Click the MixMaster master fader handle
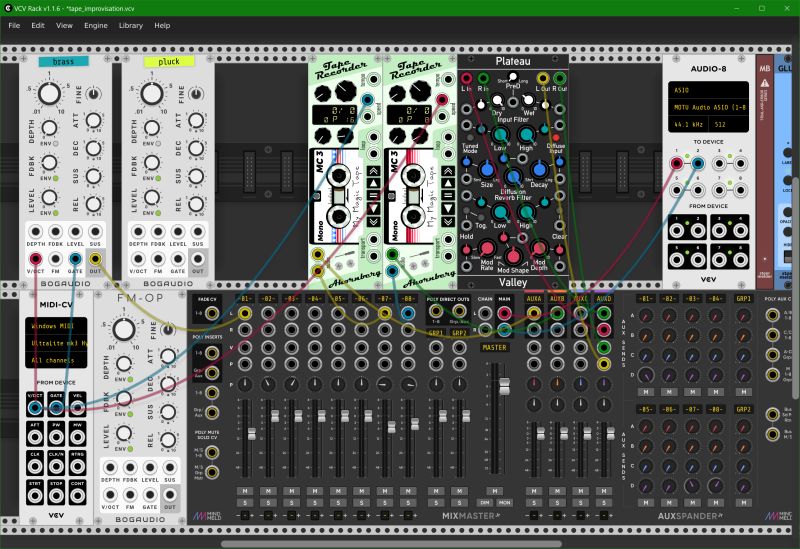 tap(504, 386)
